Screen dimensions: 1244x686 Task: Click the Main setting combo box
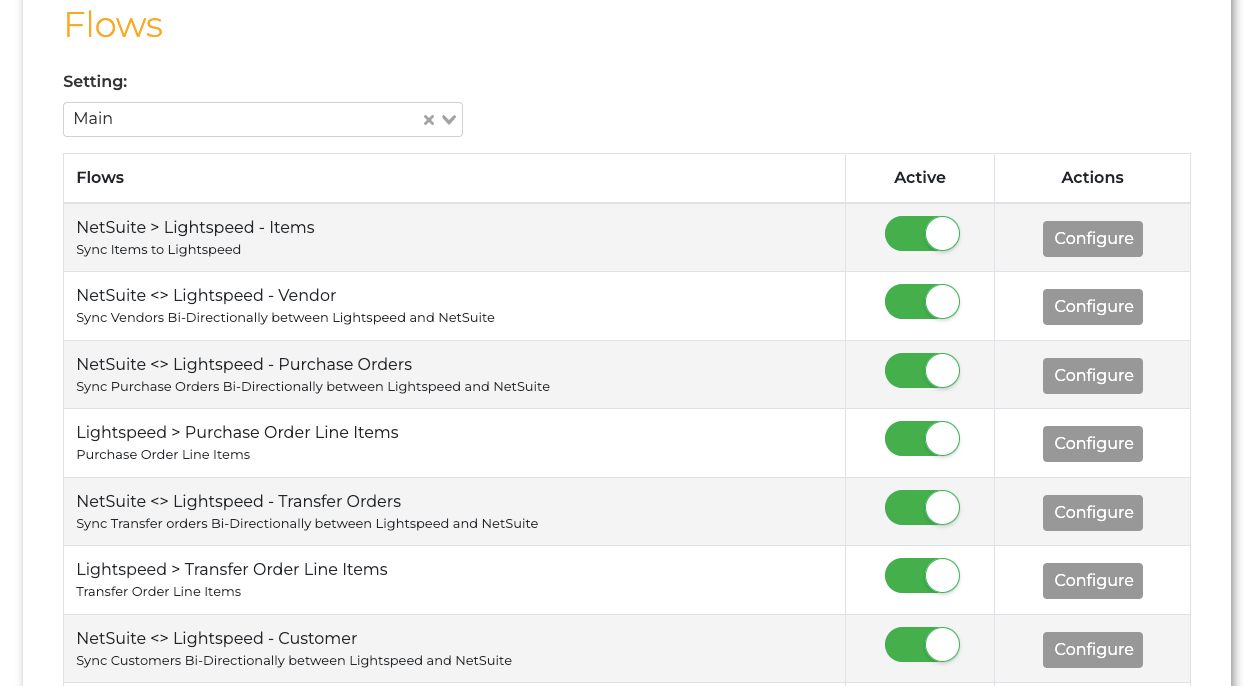[x=240, y=119]
